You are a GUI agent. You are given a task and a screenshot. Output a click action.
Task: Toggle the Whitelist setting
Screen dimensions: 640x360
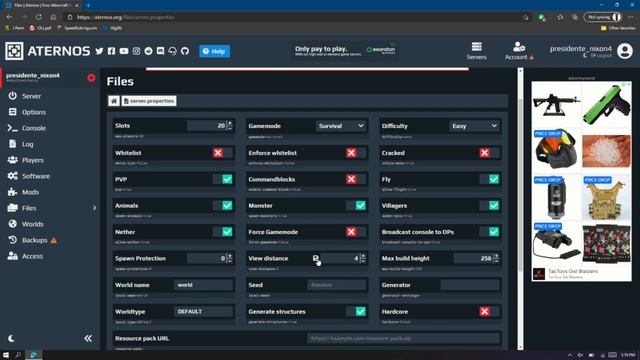point(222,153)
